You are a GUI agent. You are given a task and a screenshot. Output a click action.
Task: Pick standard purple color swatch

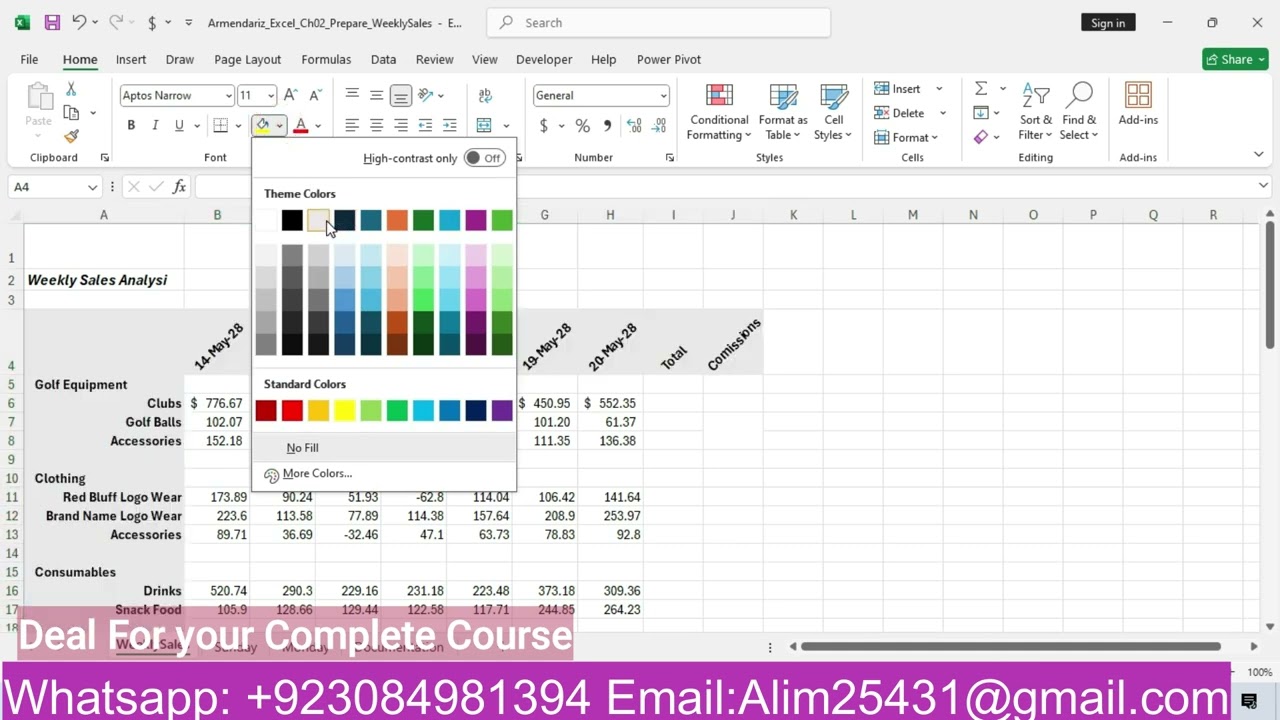click(502, 410)
